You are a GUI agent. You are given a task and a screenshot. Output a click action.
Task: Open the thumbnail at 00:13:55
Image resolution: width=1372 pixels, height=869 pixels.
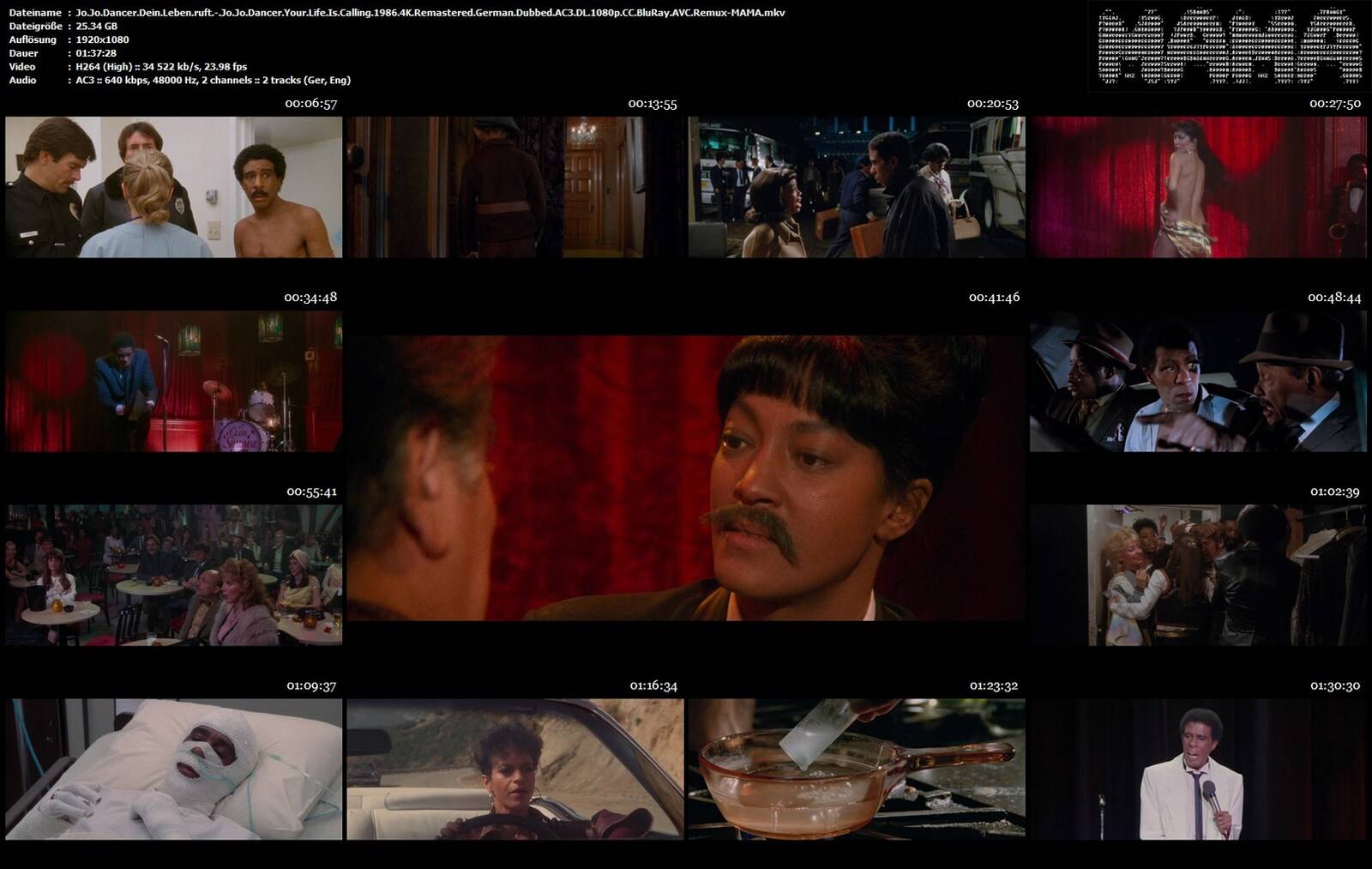(515, 187)
